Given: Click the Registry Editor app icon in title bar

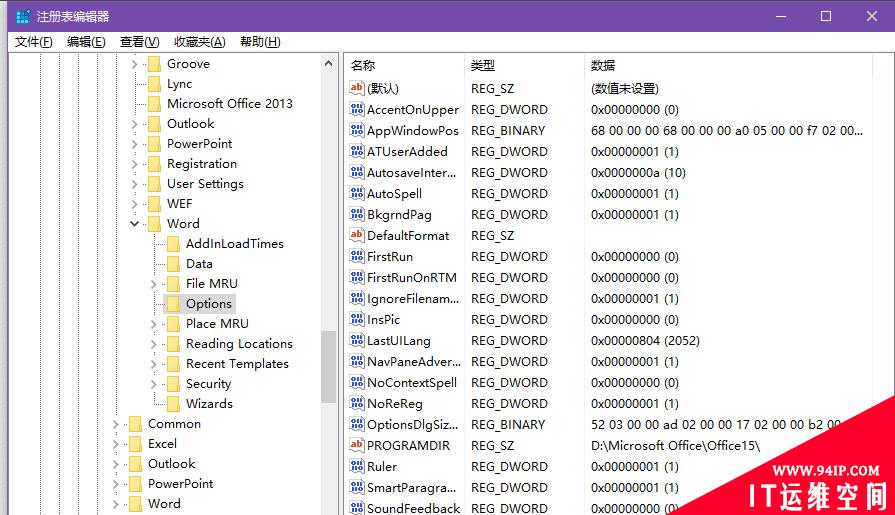Looking at the screenshot, I should pyautogui.click(x=23, y=17).
